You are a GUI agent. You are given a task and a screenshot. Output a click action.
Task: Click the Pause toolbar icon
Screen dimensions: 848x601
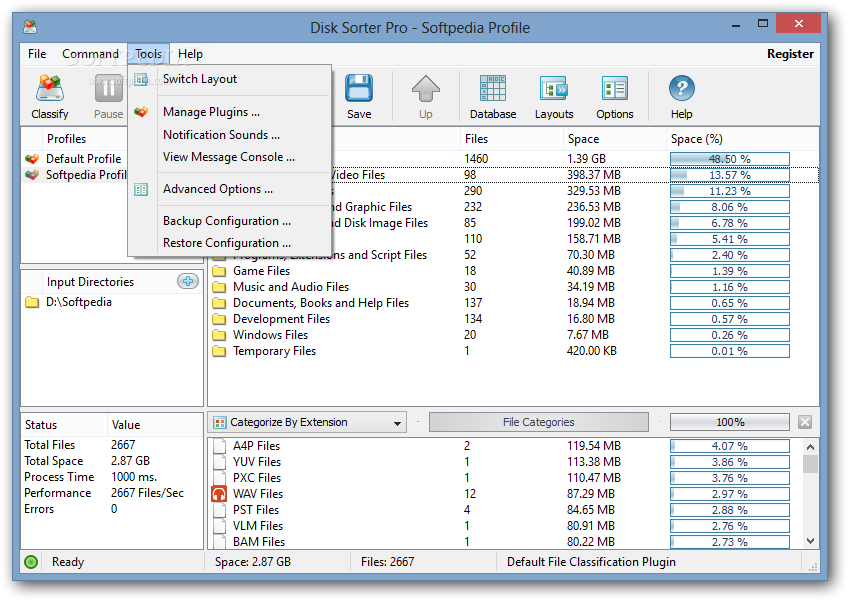coord(109,89)
